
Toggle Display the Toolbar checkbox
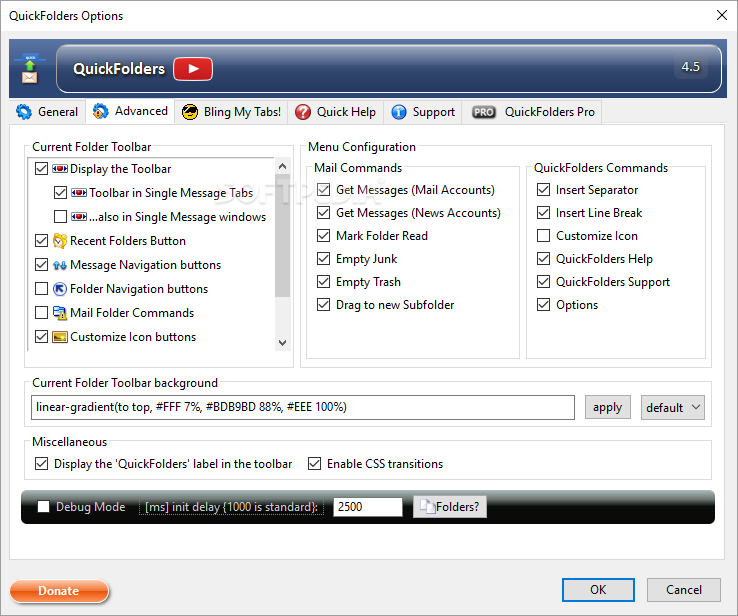tap(41, 168)
